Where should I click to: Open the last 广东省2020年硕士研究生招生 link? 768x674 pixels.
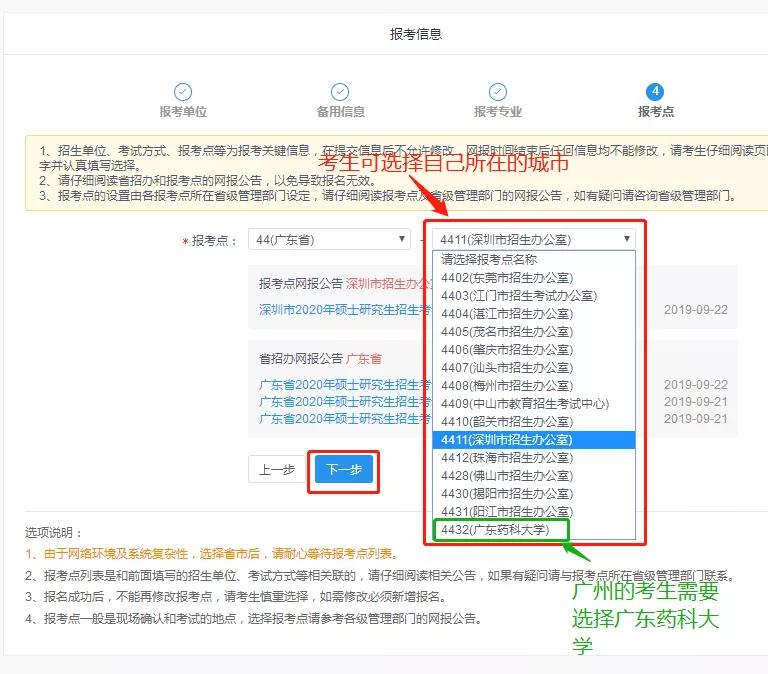click(345, 419)
